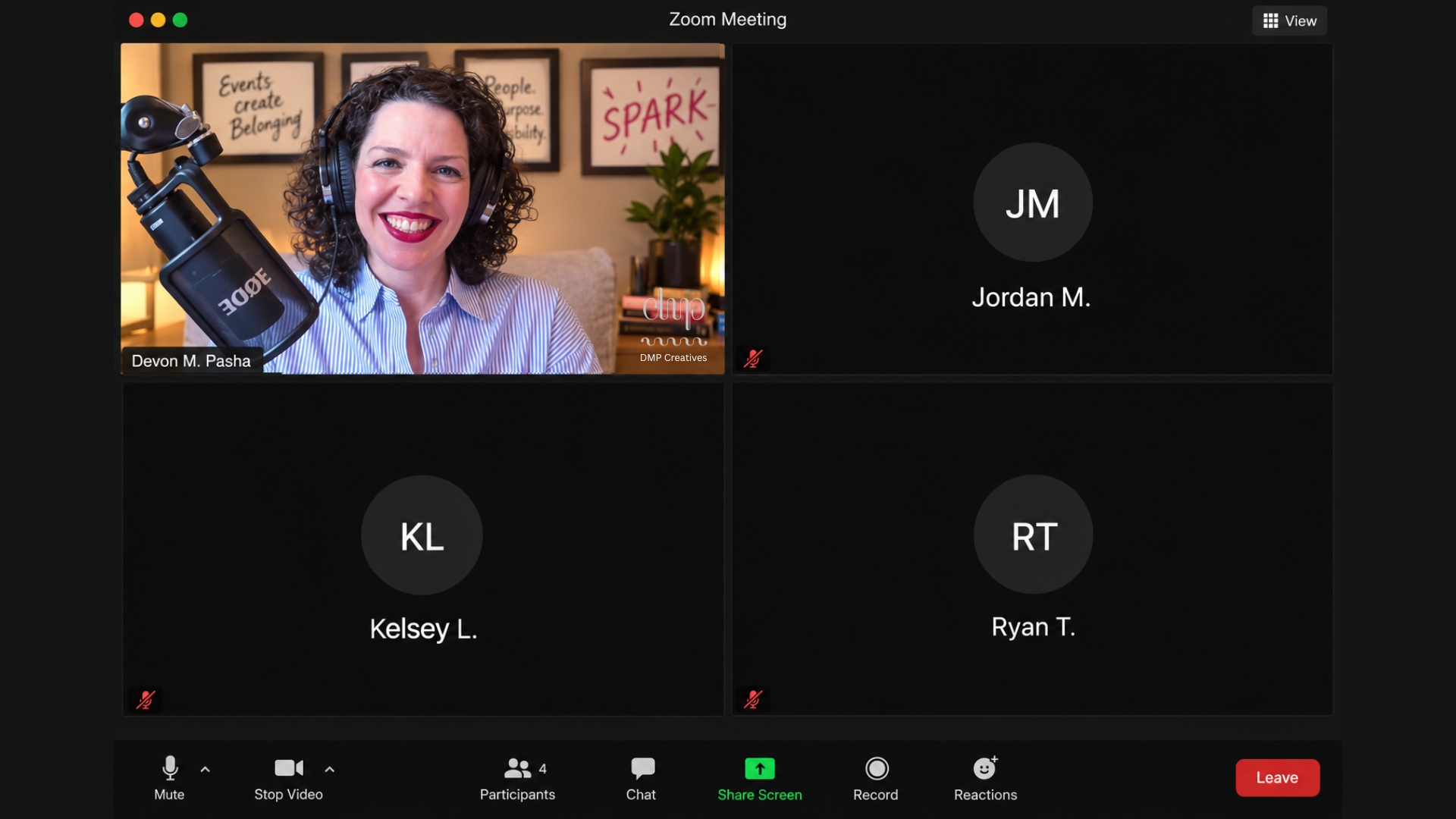Click the Zoom Meeting window title

727,20
